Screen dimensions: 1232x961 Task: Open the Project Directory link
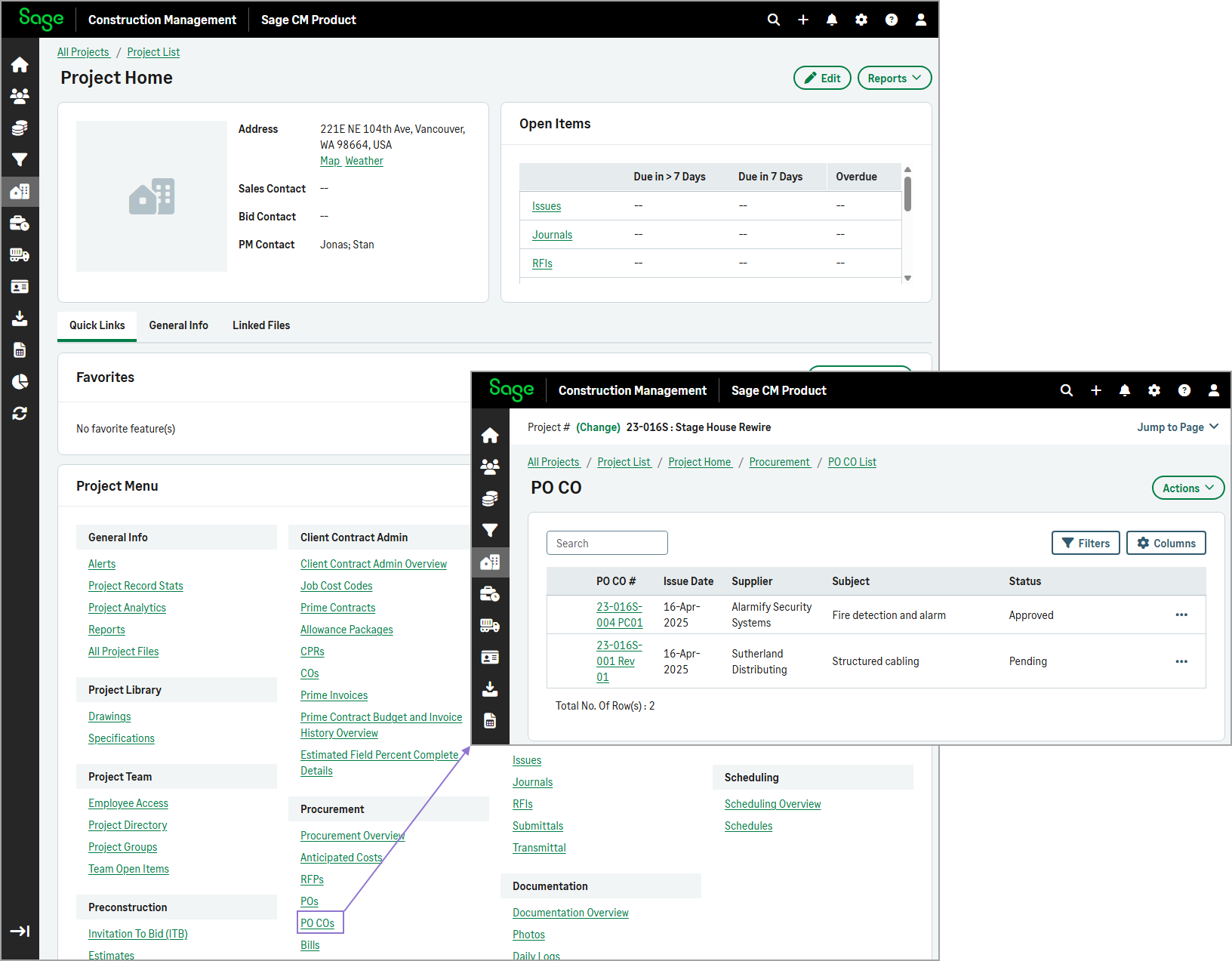tap(128, 825)
